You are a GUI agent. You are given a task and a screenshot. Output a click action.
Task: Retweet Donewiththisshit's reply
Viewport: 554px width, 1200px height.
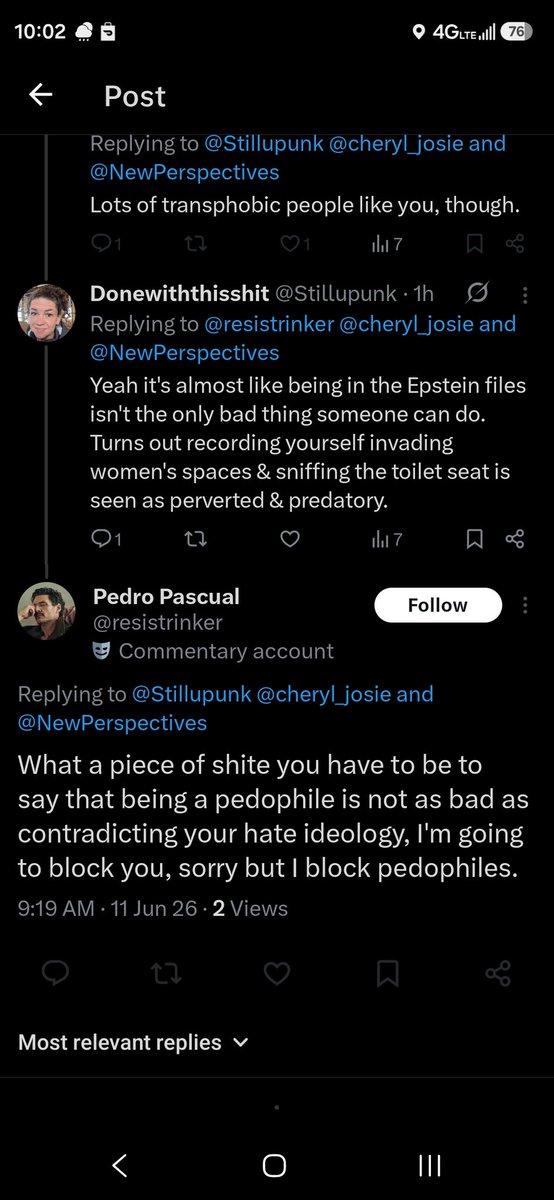tap(195, 539)
